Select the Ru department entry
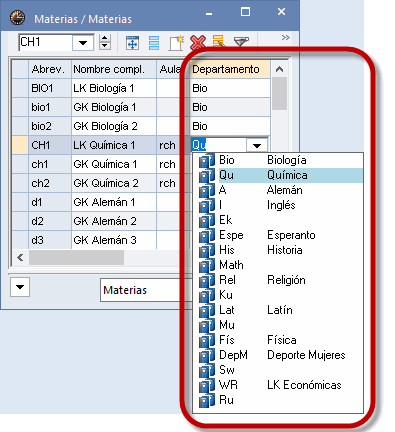Screen dimensions: 395x432 point(278,400)
